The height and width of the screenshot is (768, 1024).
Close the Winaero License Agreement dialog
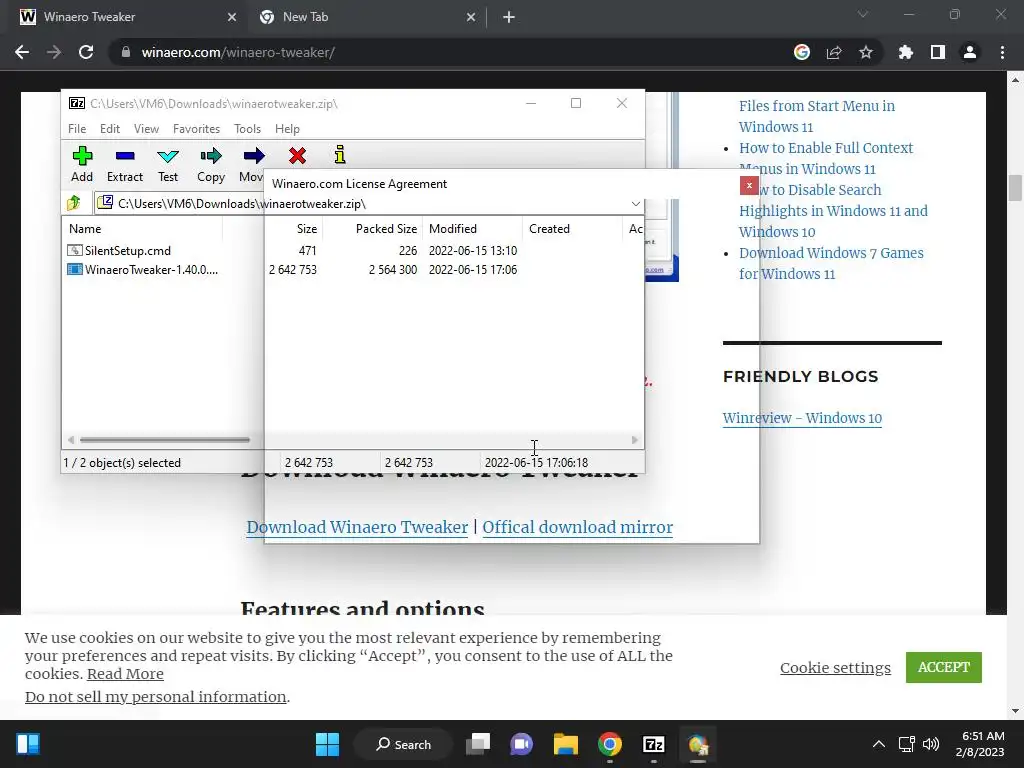coord(749,185)
